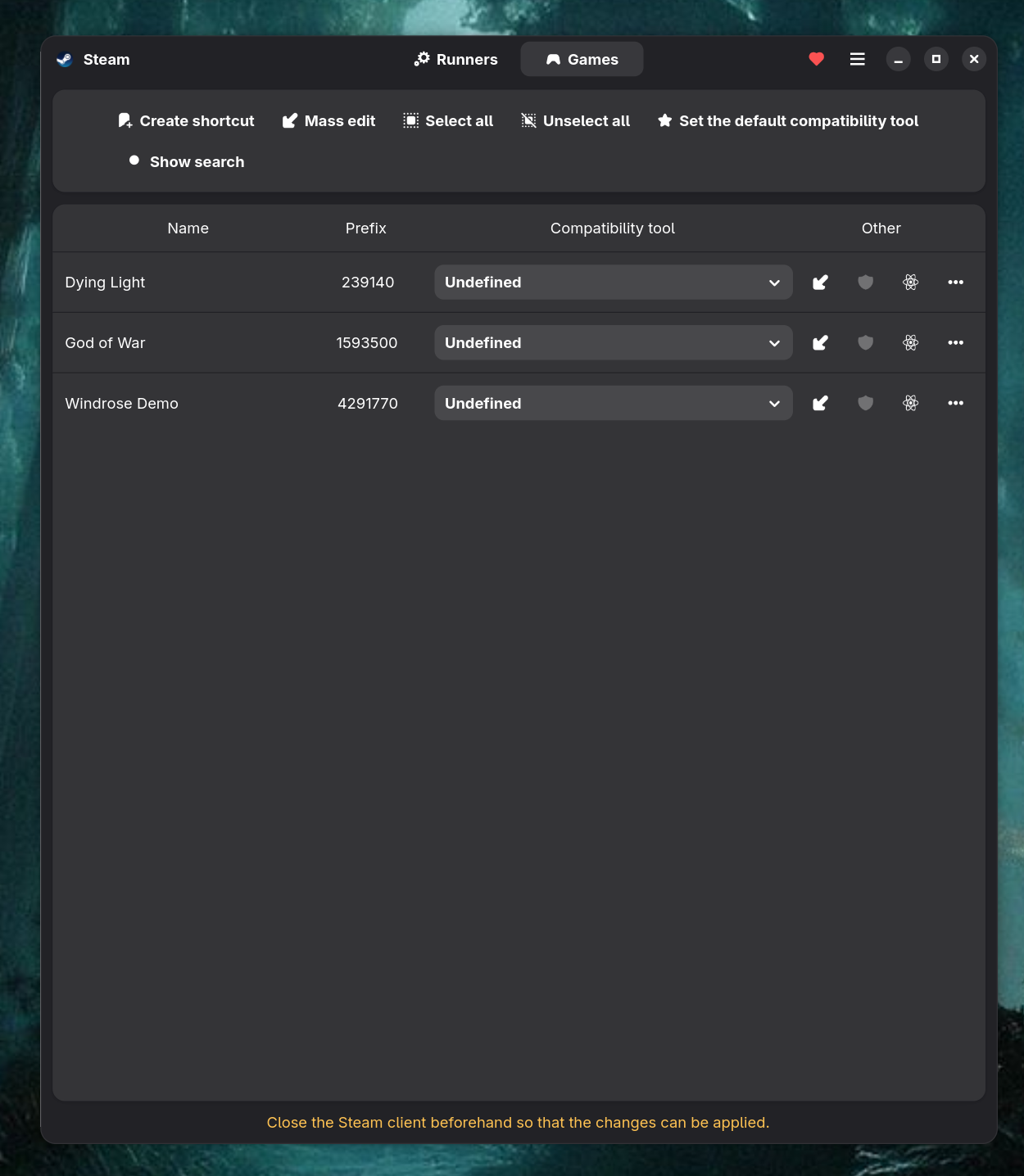This screenshot has height=1176, width=1024.
Task: Click the Name column header
Action: pos(188,228)
